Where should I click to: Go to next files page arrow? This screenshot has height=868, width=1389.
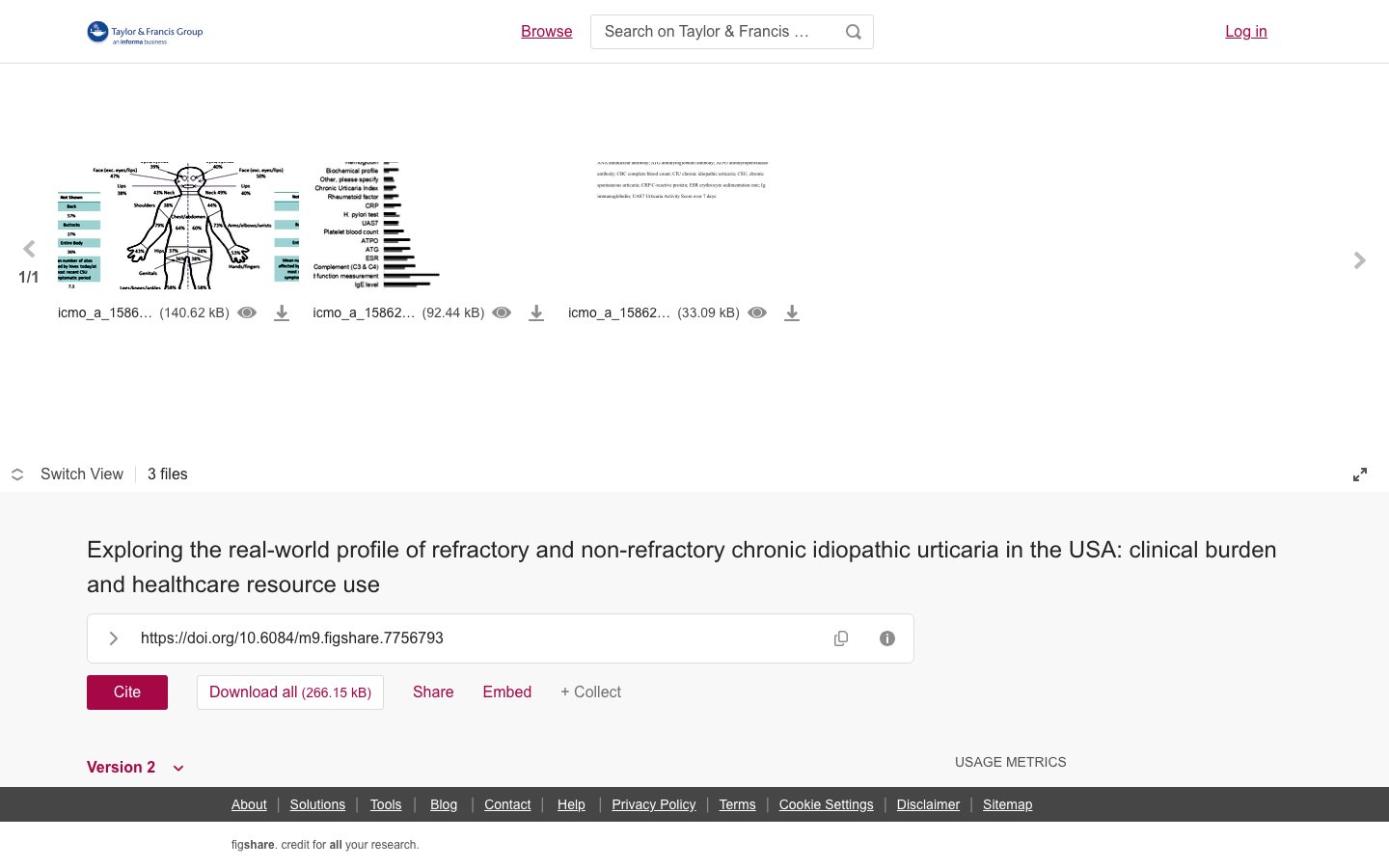pyautogui.click(x=1360, y=260)
